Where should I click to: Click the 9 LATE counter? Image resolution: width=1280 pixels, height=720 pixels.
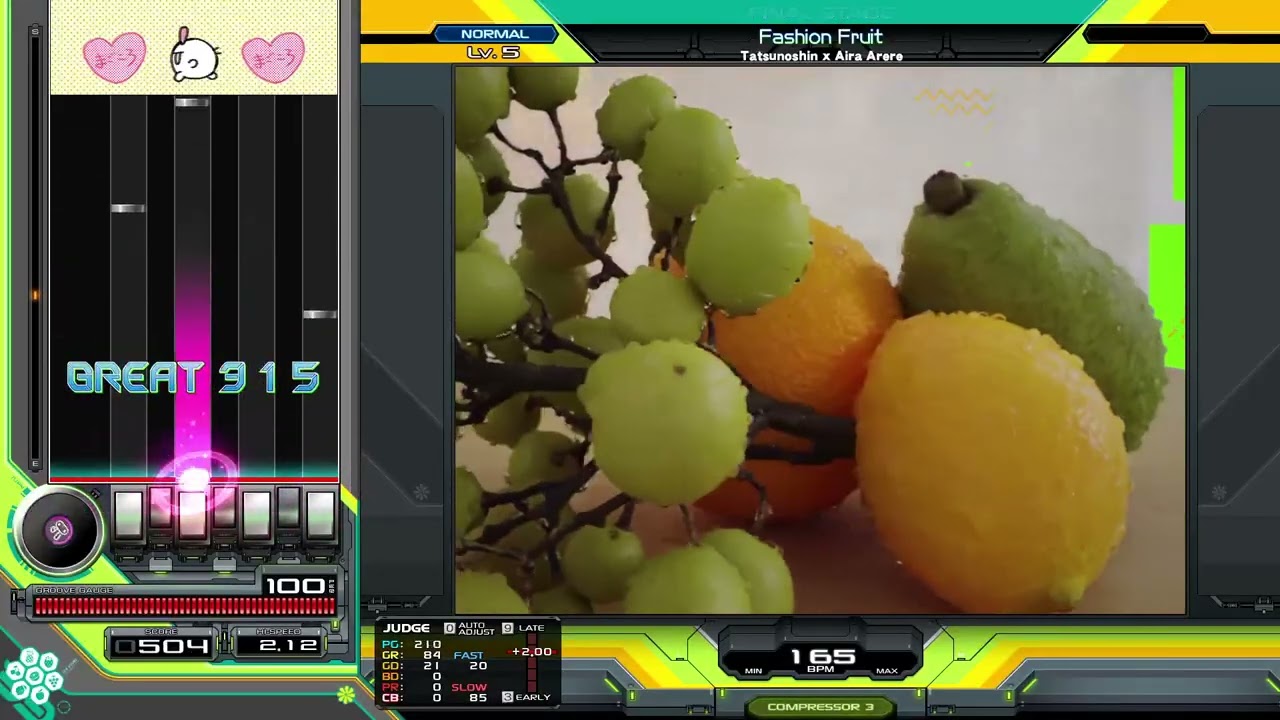tap(524, 628)
